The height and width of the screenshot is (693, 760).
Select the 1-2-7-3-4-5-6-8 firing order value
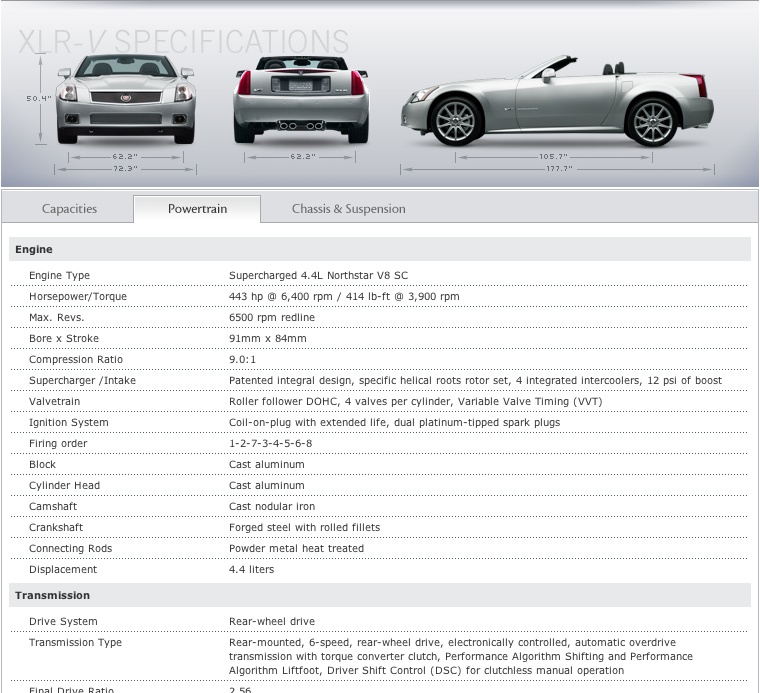[x=270, y=443]
